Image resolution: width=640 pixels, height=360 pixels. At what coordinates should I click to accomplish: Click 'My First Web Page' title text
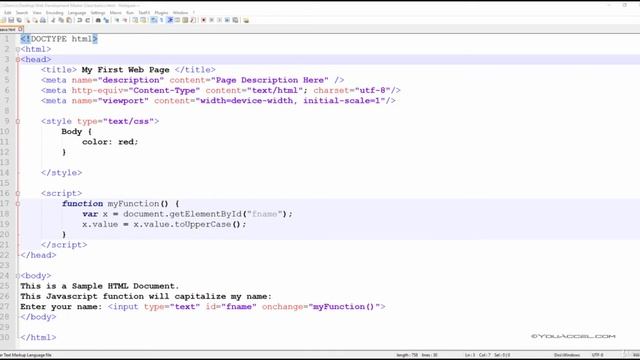coord(125,70)
